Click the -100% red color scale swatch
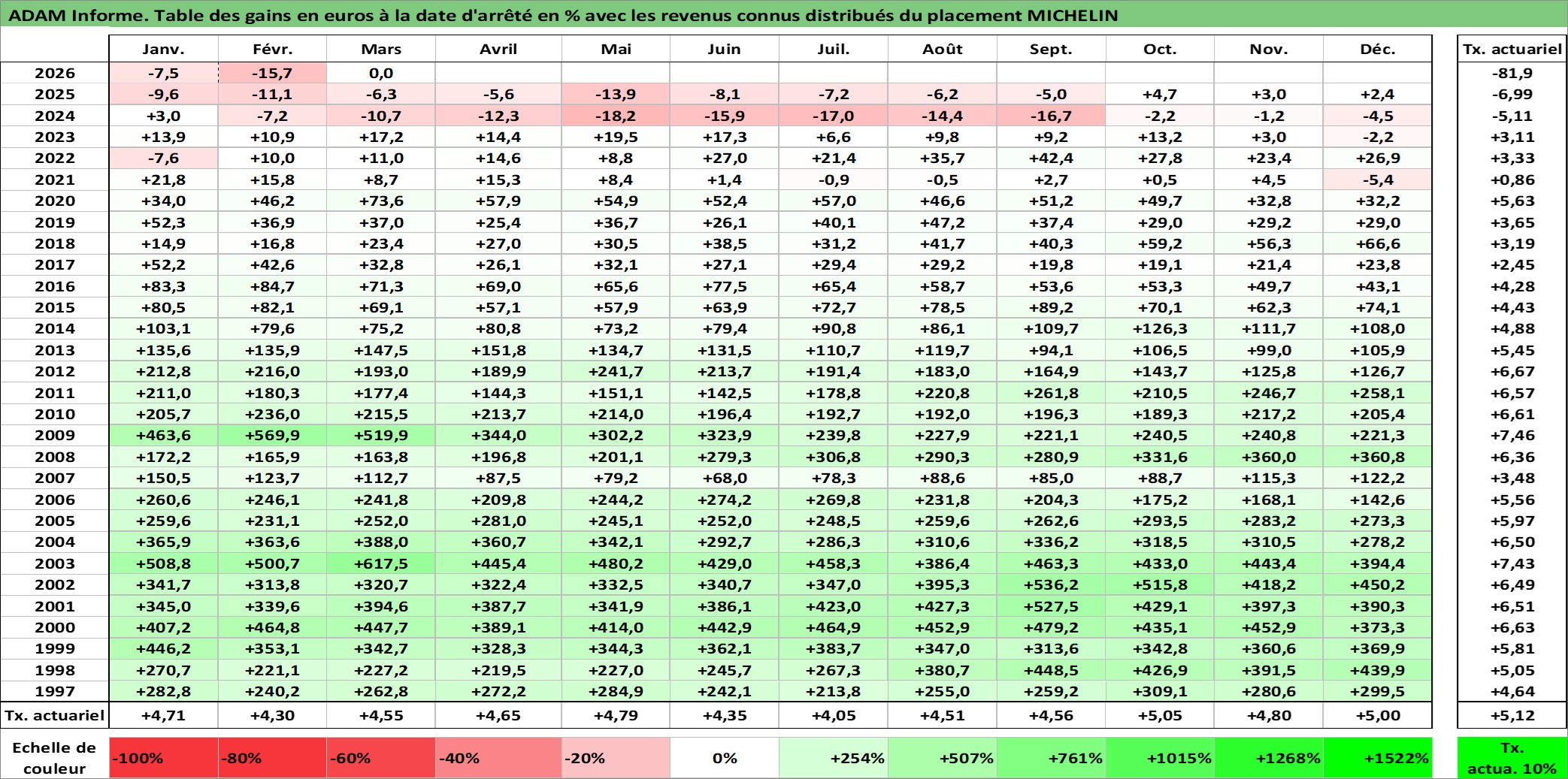Screen dimensions: 1568x779 [164, 758]
